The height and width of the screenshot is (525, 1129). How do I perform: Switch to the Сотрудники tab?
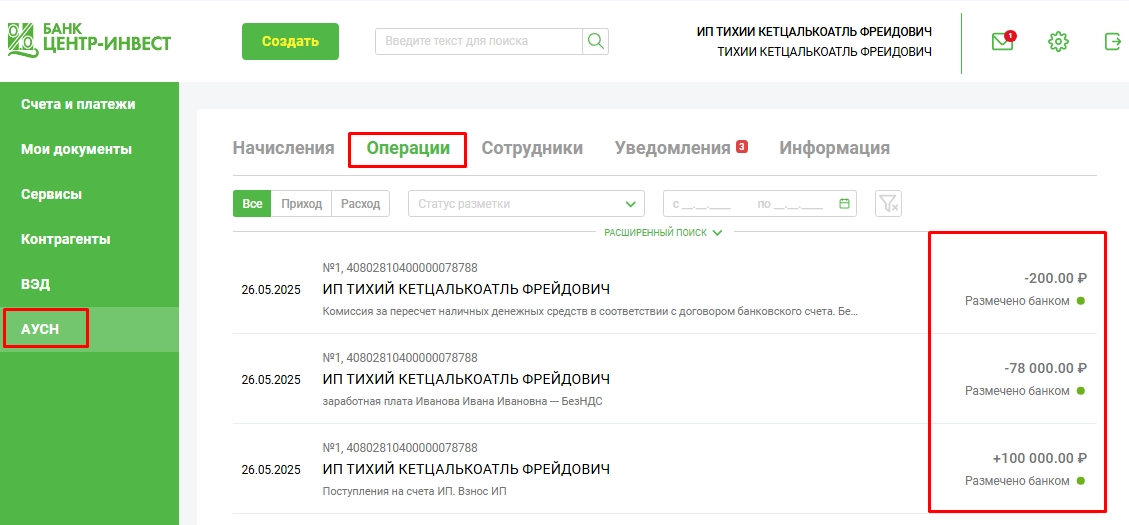point(532,148)
